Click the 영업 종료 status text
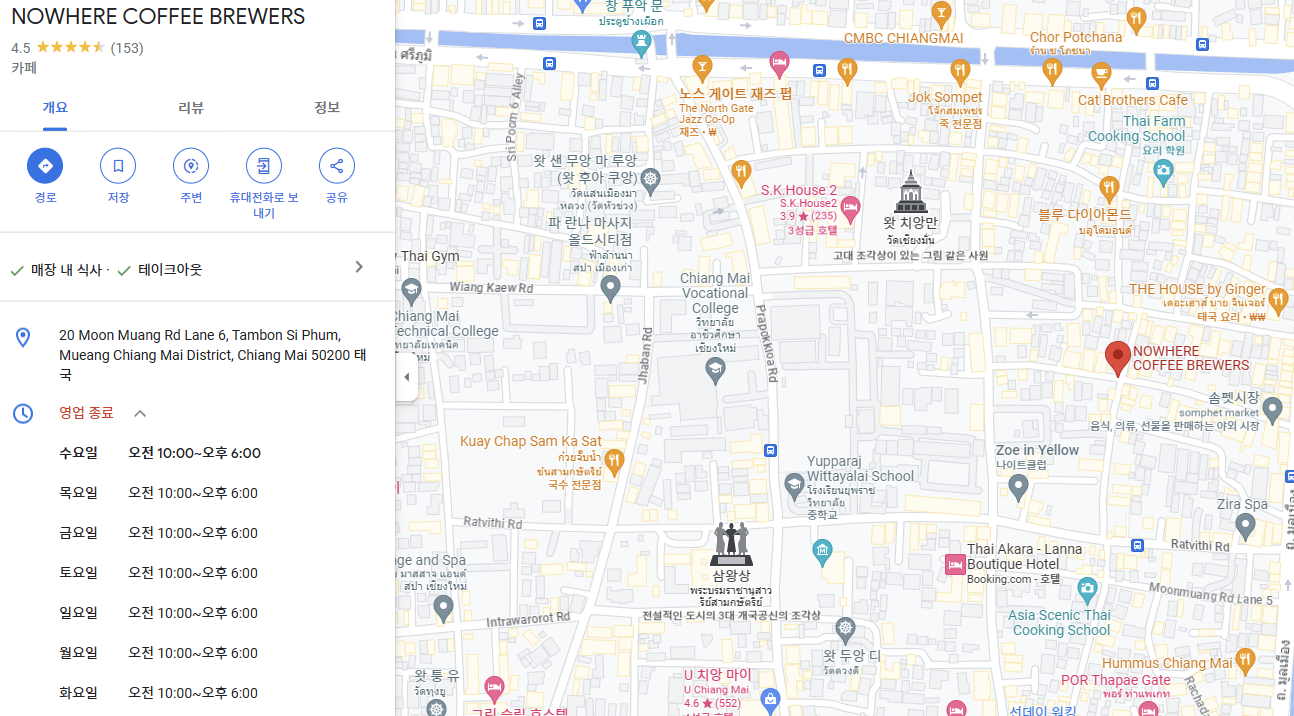The width and height of the screenshot is (1294, 716). pos(86,413)
